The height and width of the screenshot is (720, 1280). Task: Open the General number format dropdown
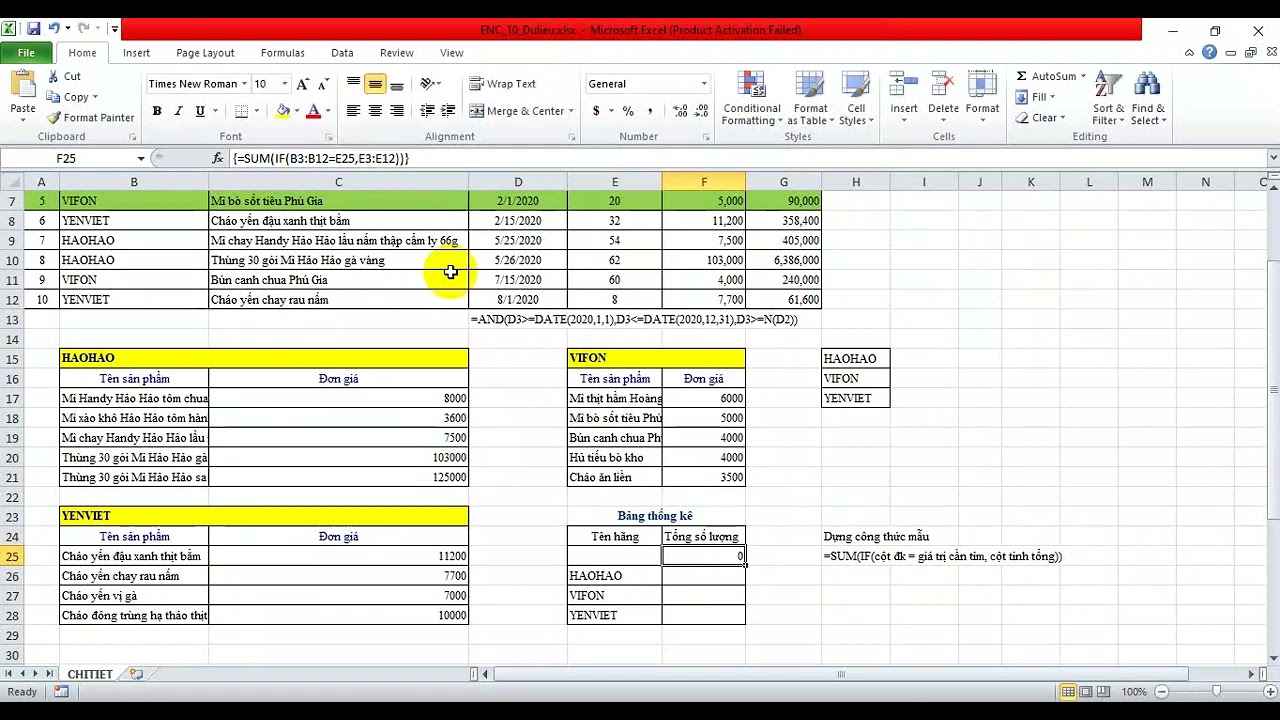[704, 84]
